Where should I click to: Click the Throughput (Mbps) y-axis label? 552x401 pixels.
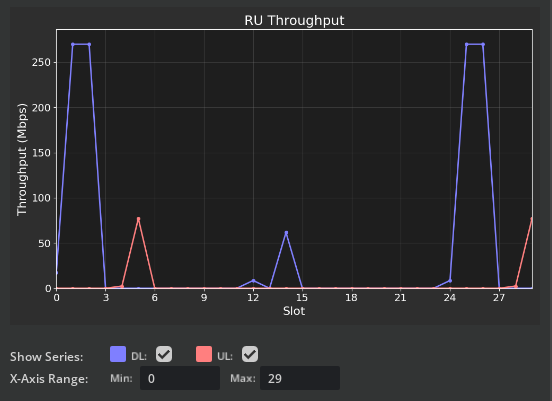tap(22, 159)
